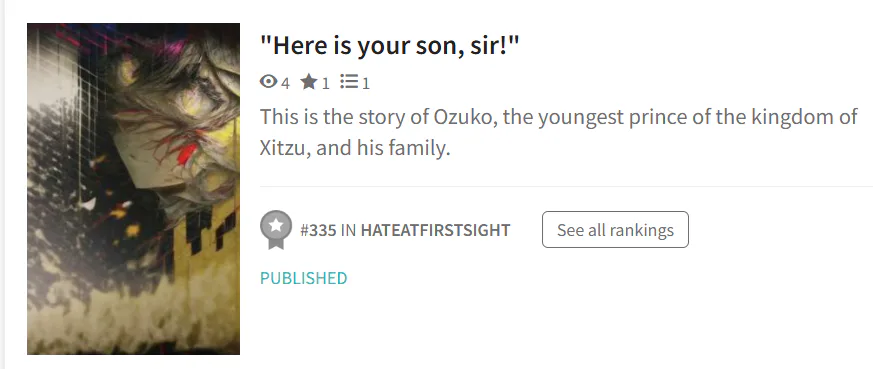Select the parts count beside list icon
The width and height of the screenshot is (873, 369).
[366, 83]
